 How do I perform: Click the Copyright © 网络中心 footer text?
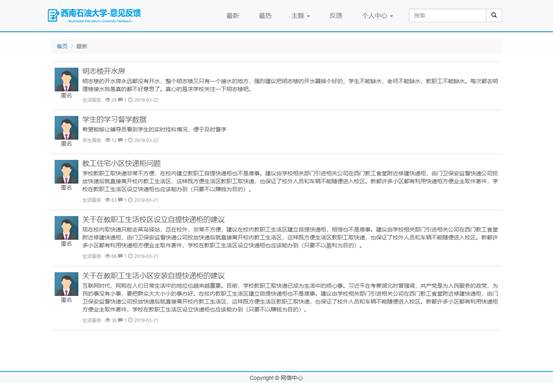[276, 378]
